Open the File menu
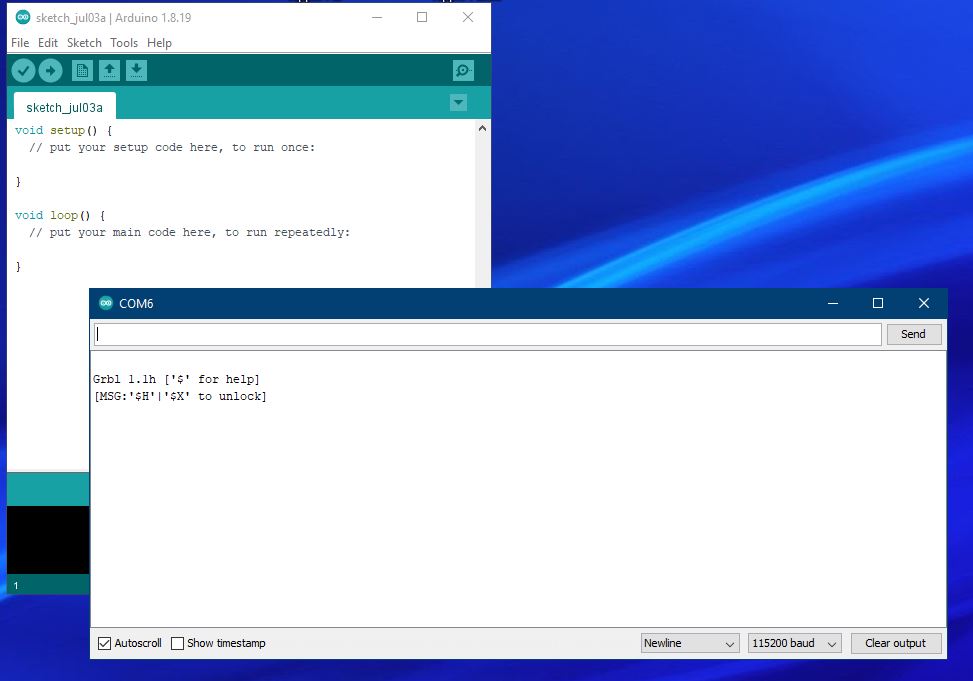973x681 pixels. [20, 43]
